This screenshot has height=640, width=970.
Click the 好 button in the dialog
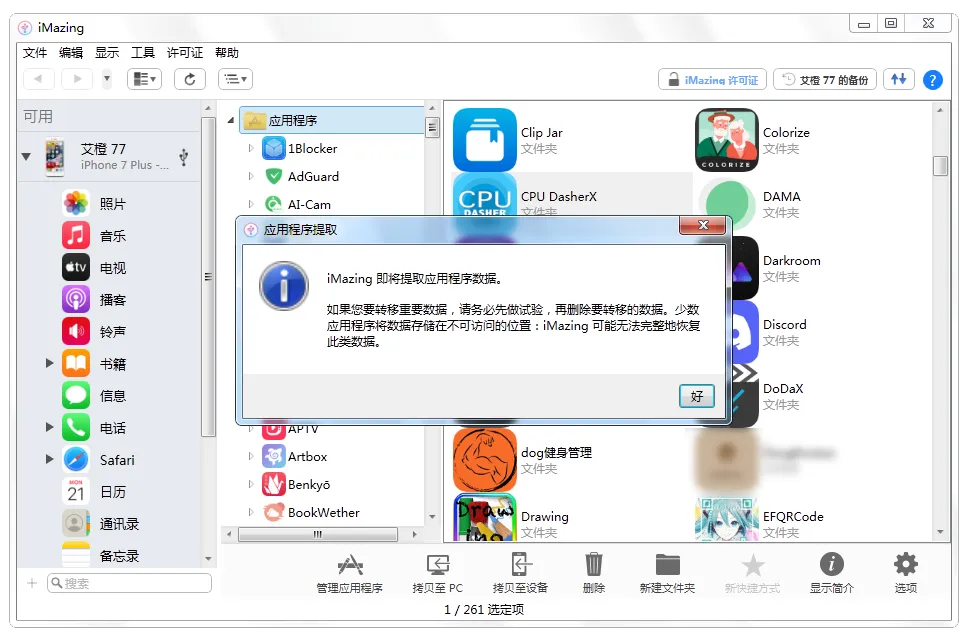[x=697, y=396]
